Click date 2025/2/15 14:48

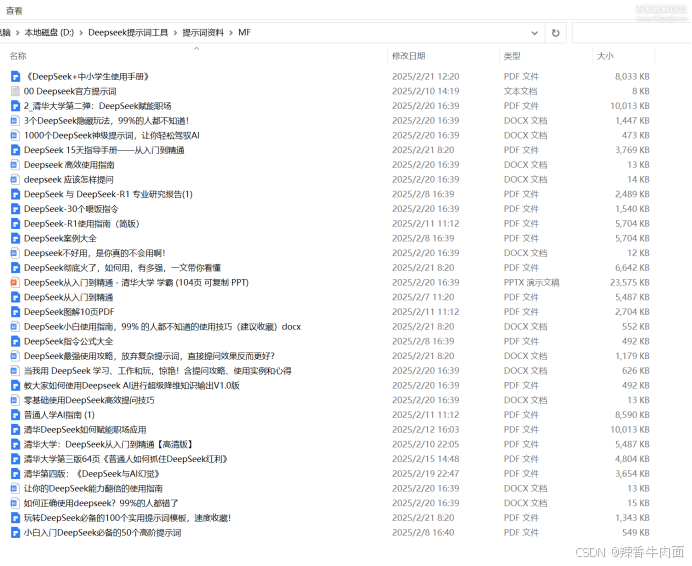(x=425, y=459)
